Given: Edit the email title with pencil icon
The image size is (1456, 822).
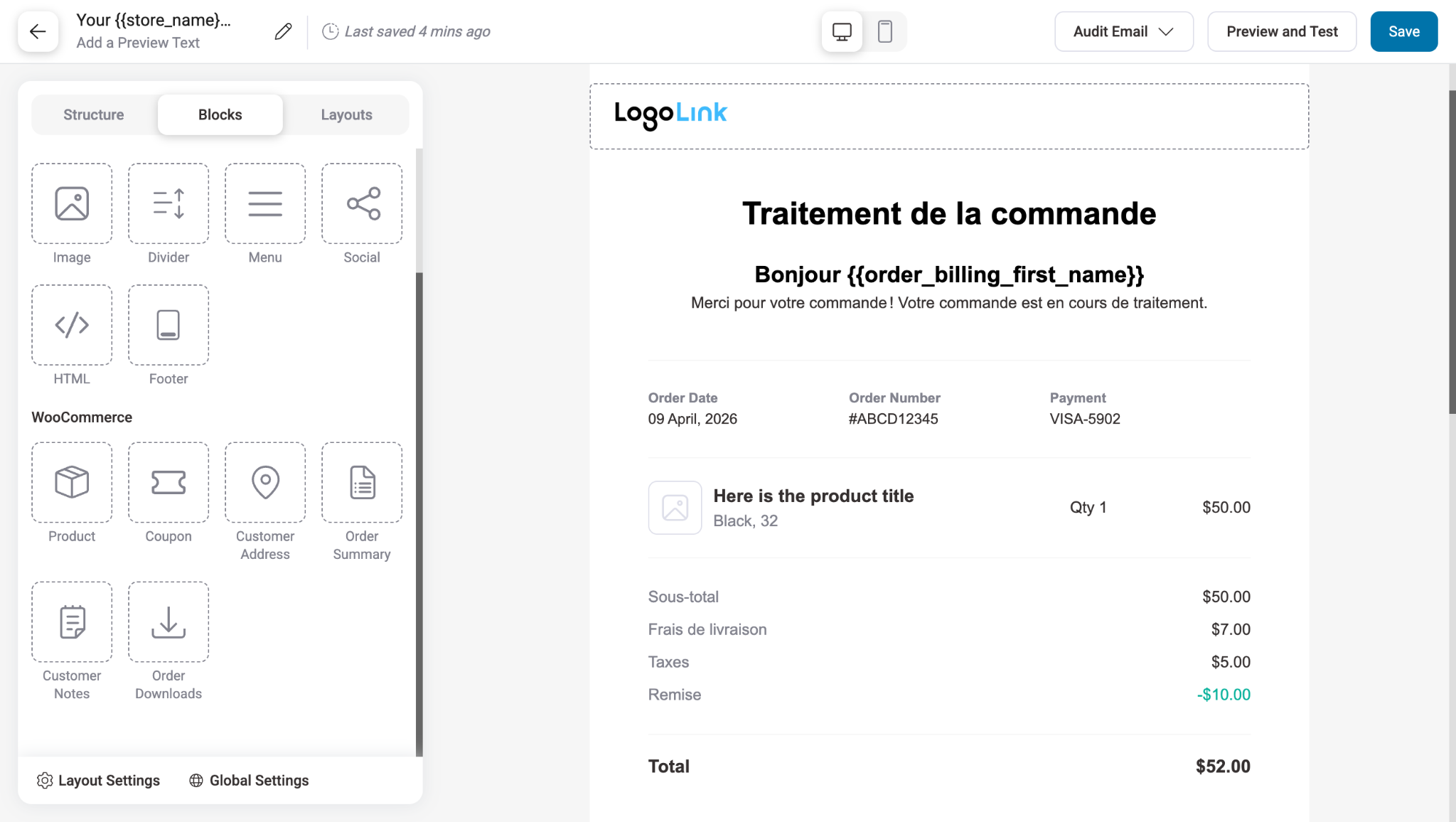Looking at the screenshot, I should [x=283, y=31].
